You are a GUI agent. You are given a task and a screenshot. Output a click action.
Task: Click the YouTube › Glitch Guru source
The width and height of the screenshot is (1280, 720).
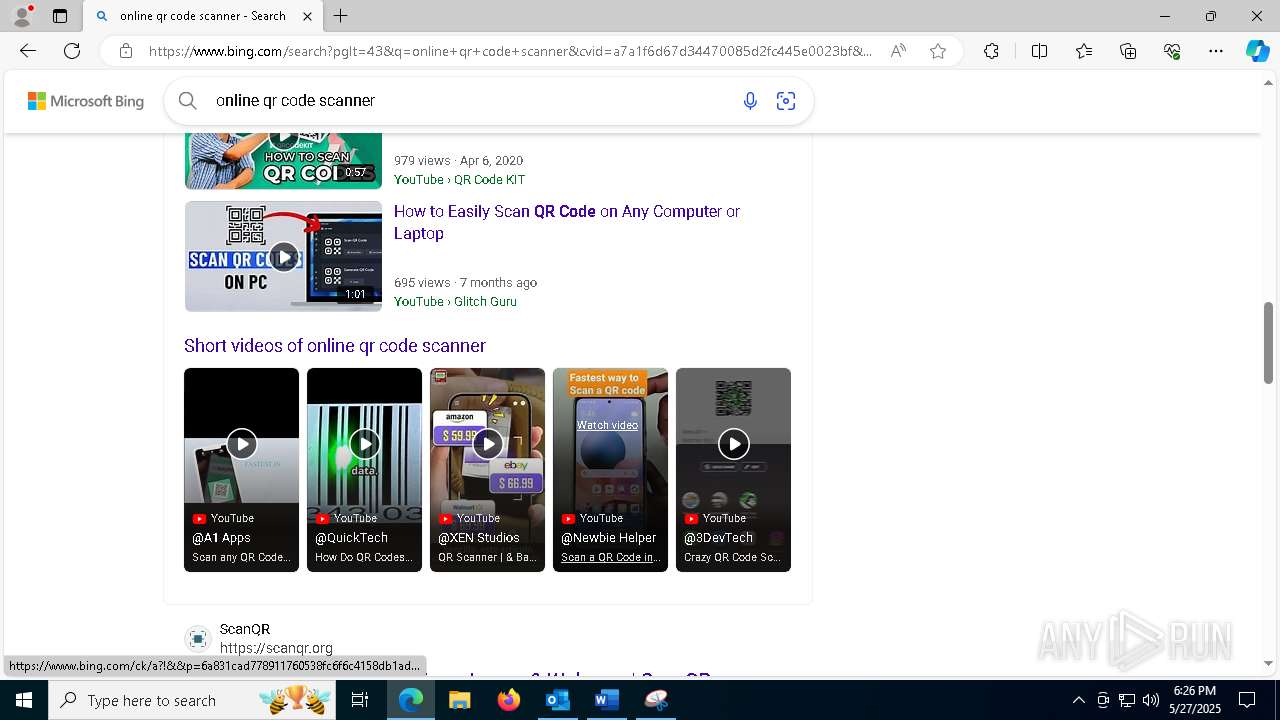455,301
